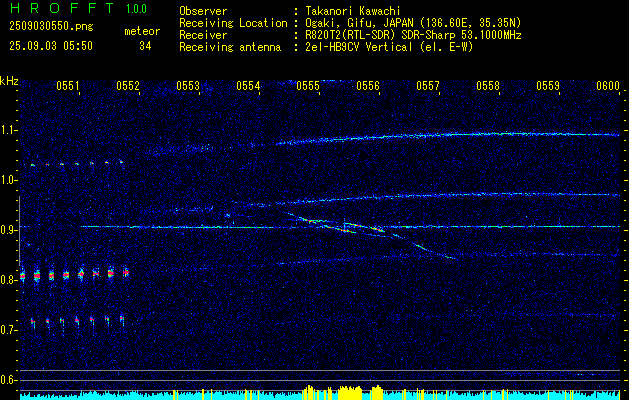Click the 0558 time marker
629x400 pixels.
point(488,86)
